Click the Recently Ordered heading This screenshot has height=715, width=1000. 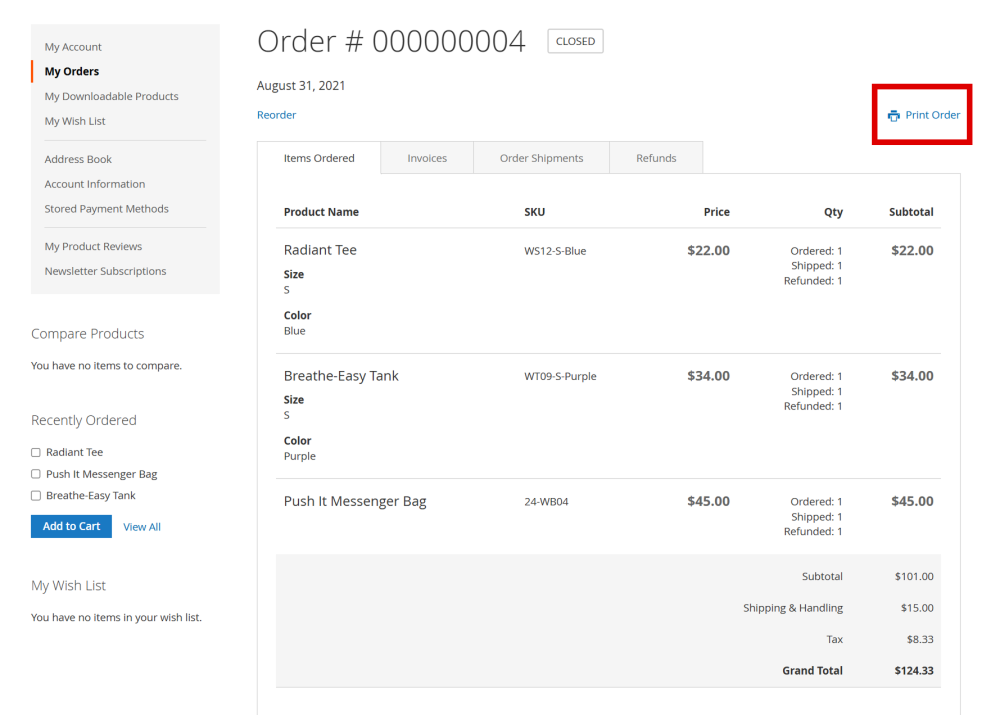click(x=84, y=420)
